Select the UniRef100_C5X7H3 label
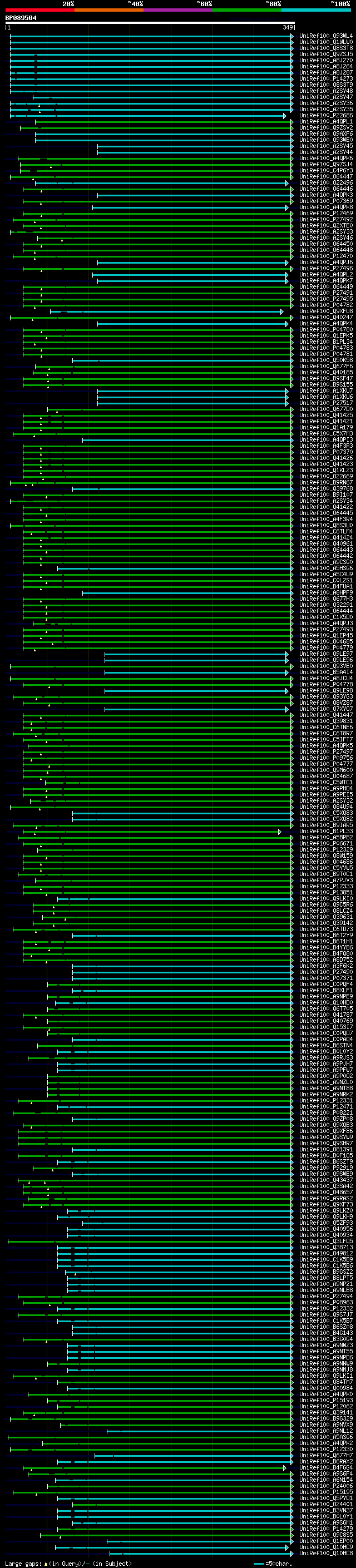Image resolution: width=356 pixels, height=1568 pixels. (325, 433)
